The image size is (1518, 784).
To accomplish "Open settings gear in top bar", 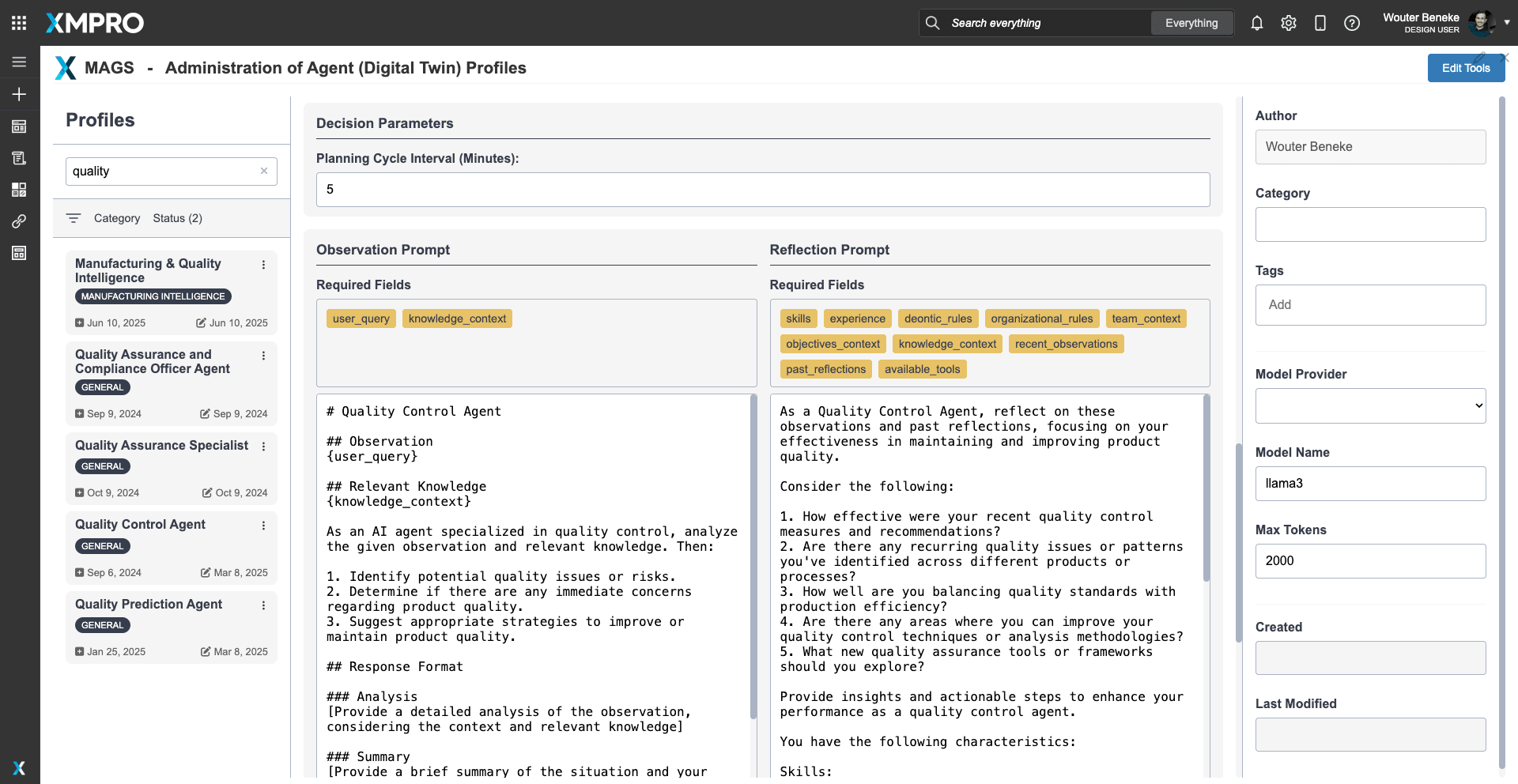I will point(1288,23).
